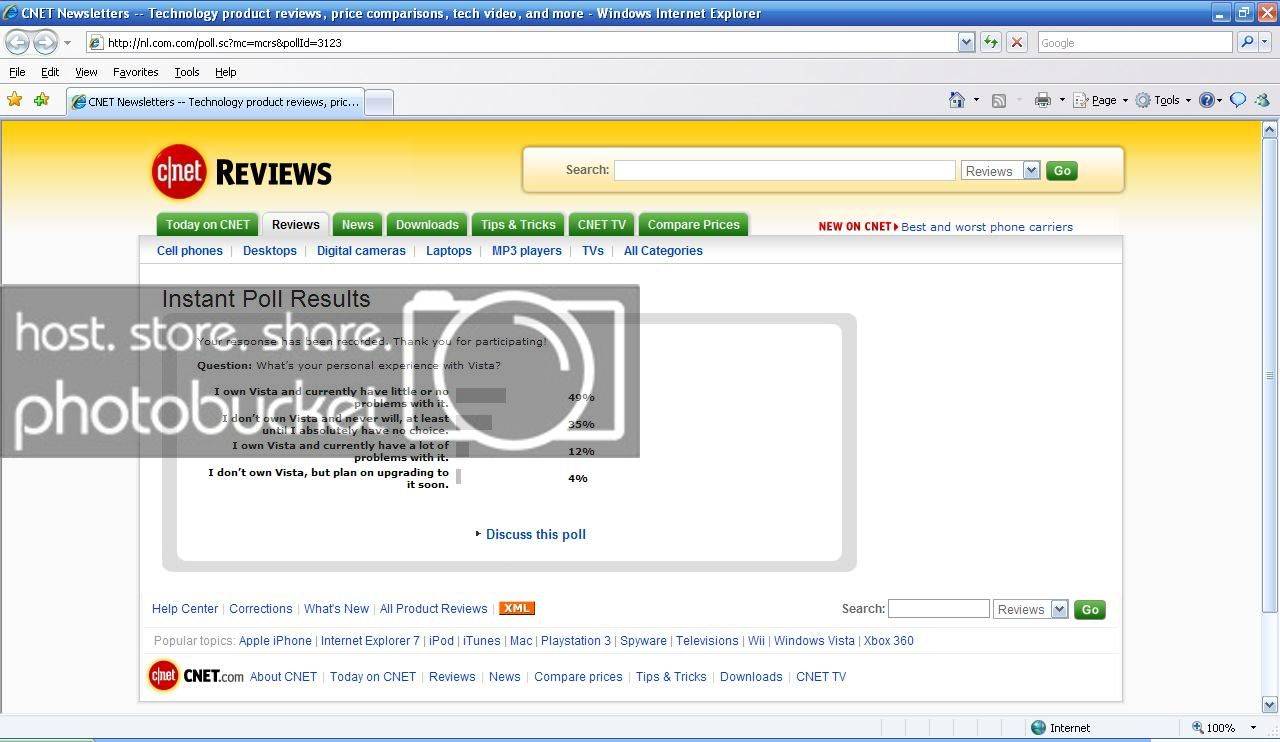Open About CNET footer link

(x=283, y=677)
